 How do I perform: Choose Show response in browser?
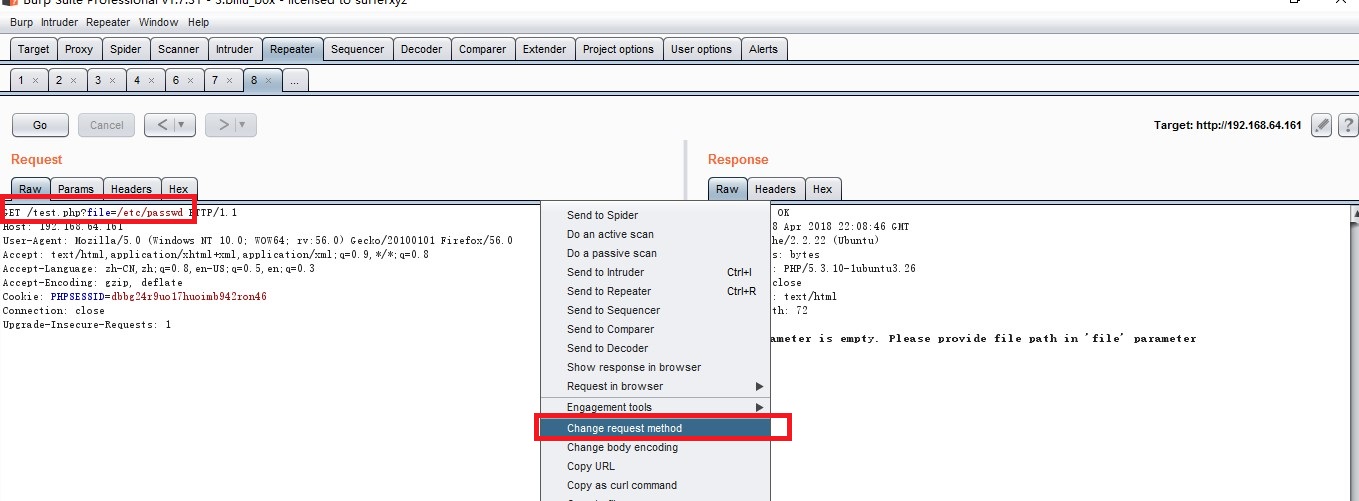655,367
